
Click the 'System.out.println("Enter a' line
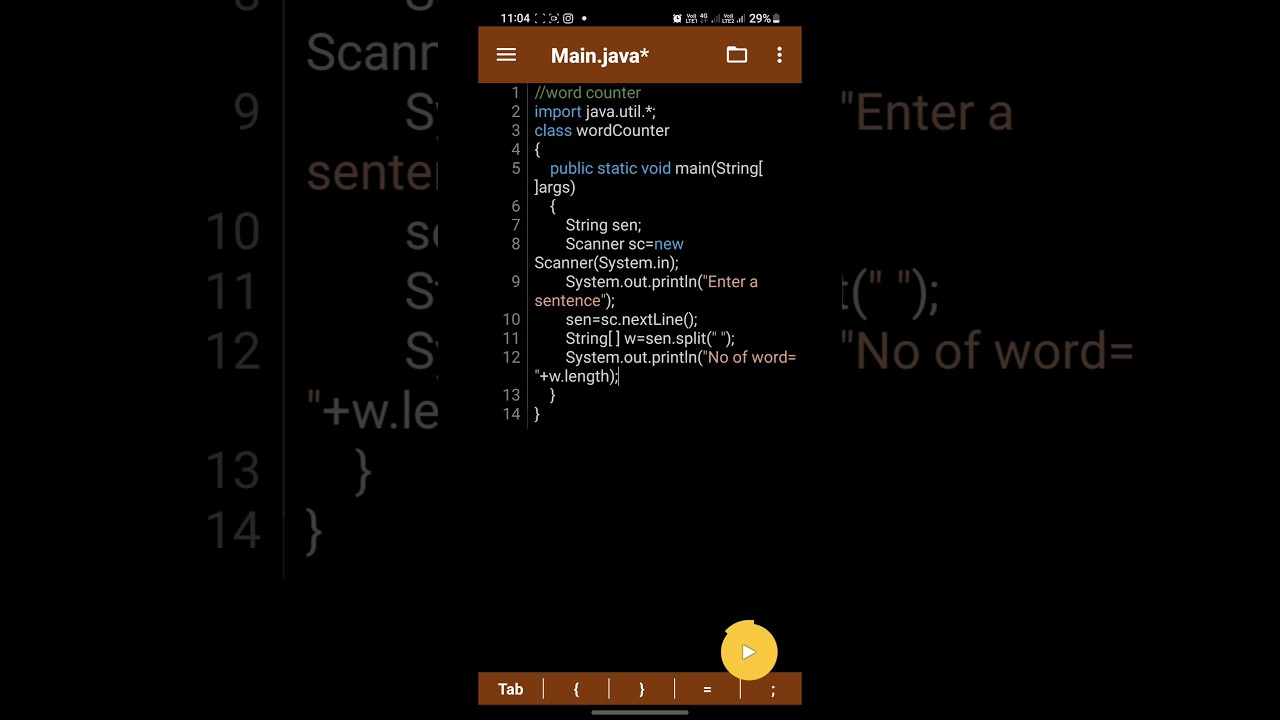click(x=661, y=283)
